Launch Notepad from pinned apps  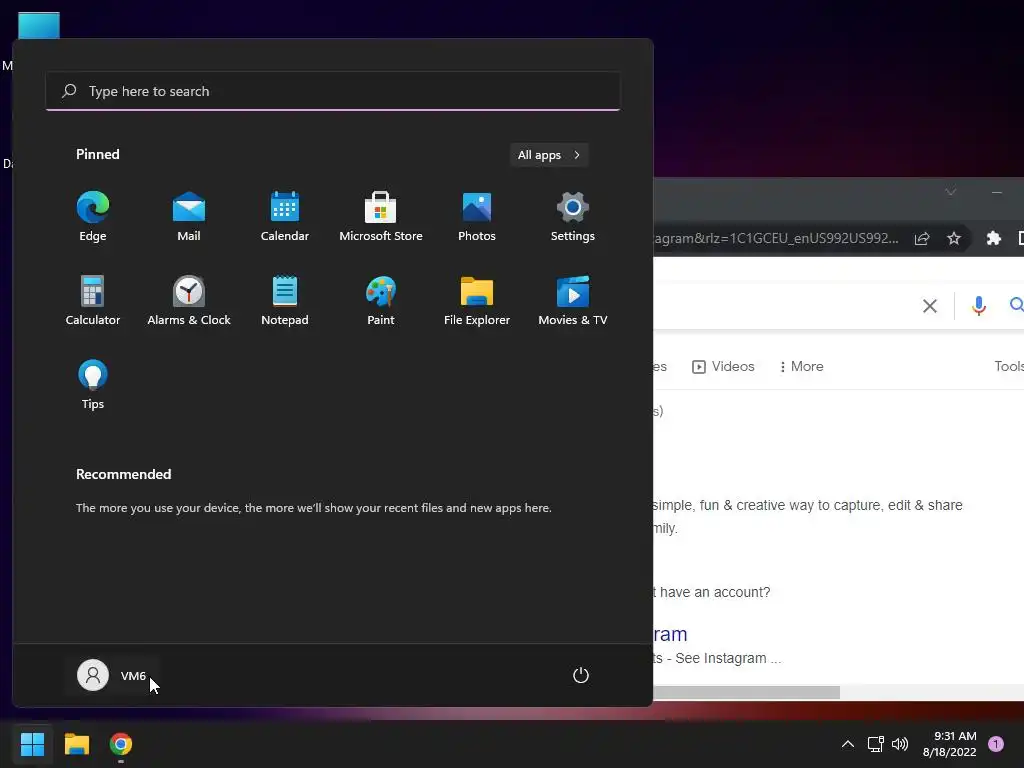285,300
